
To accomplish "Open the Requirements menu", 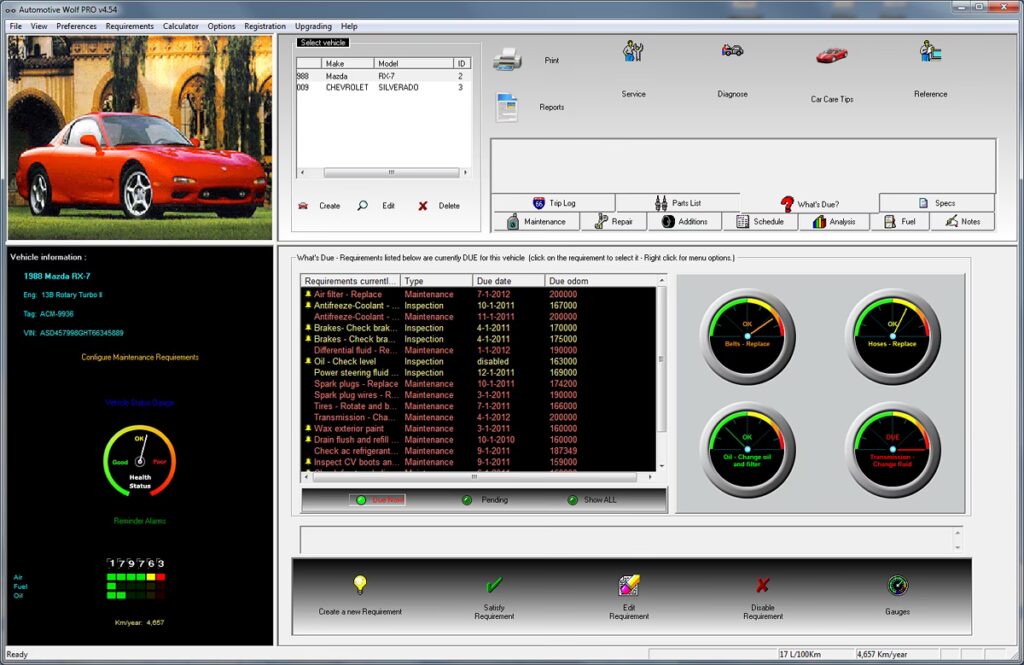I will [129, 26].
